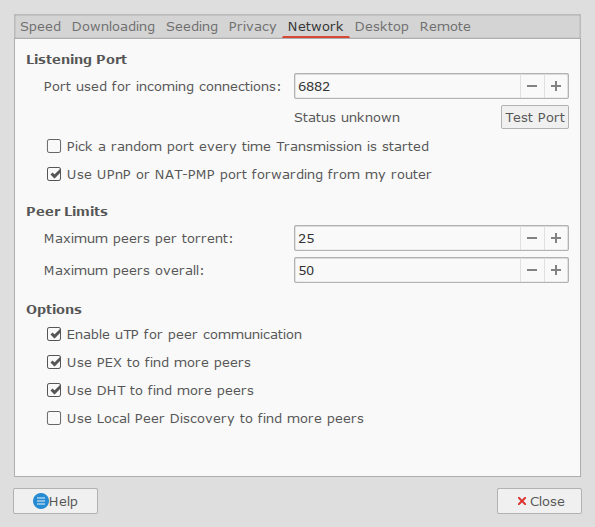The image size is (595, 527).
Task: Enable picking a random port on startup
Action: pos(54,146)
